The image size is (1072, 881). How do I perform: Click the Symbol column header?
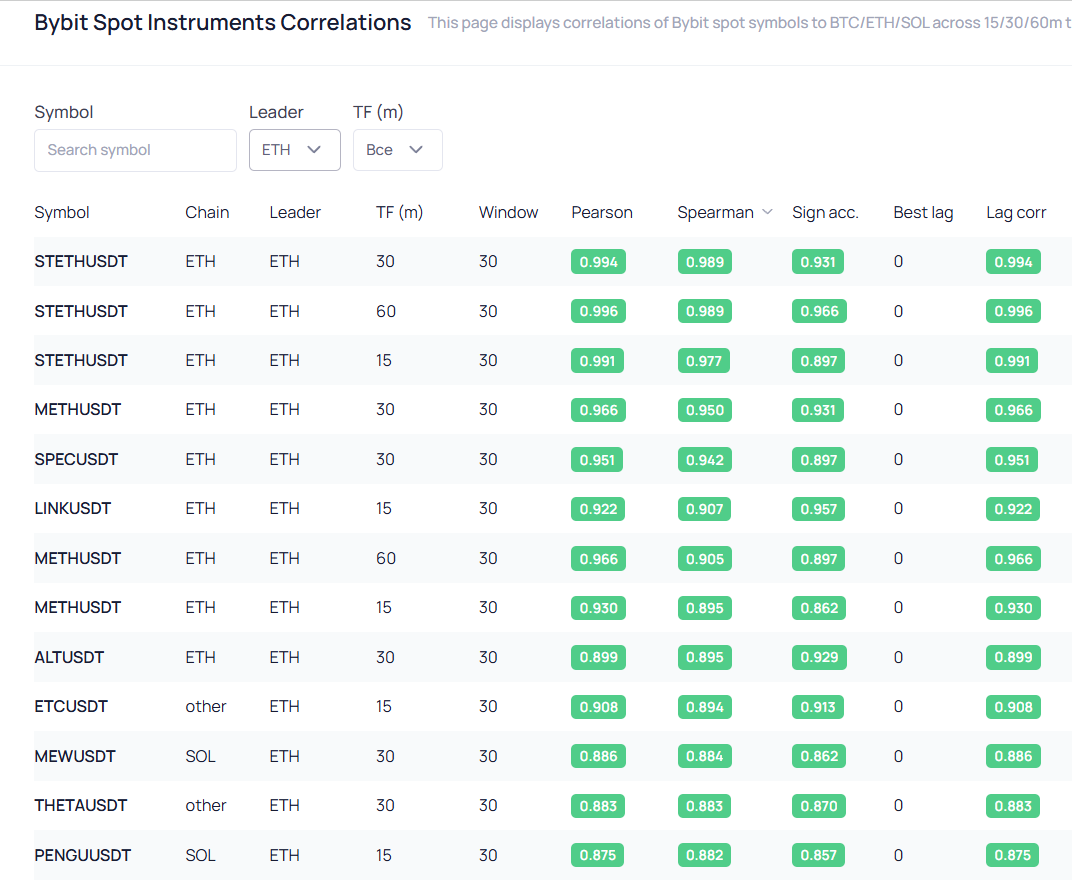pos(62,212)
